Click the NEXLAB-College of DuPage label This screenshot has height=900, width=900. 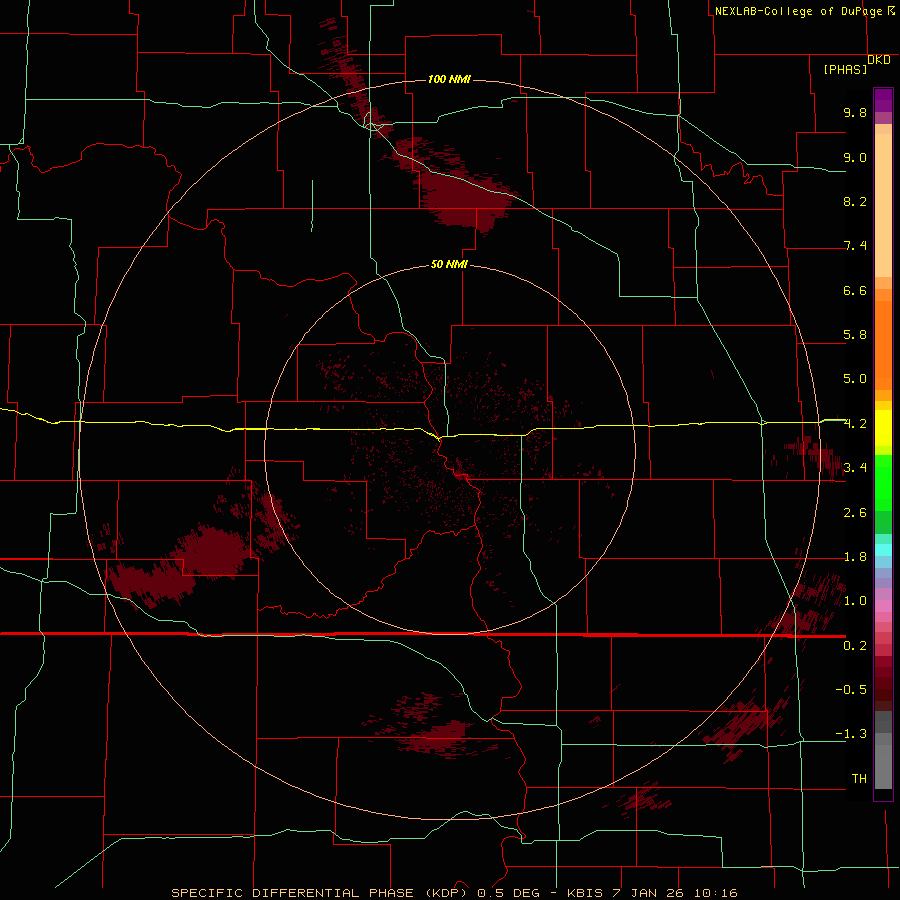click(x=798, y=11)
